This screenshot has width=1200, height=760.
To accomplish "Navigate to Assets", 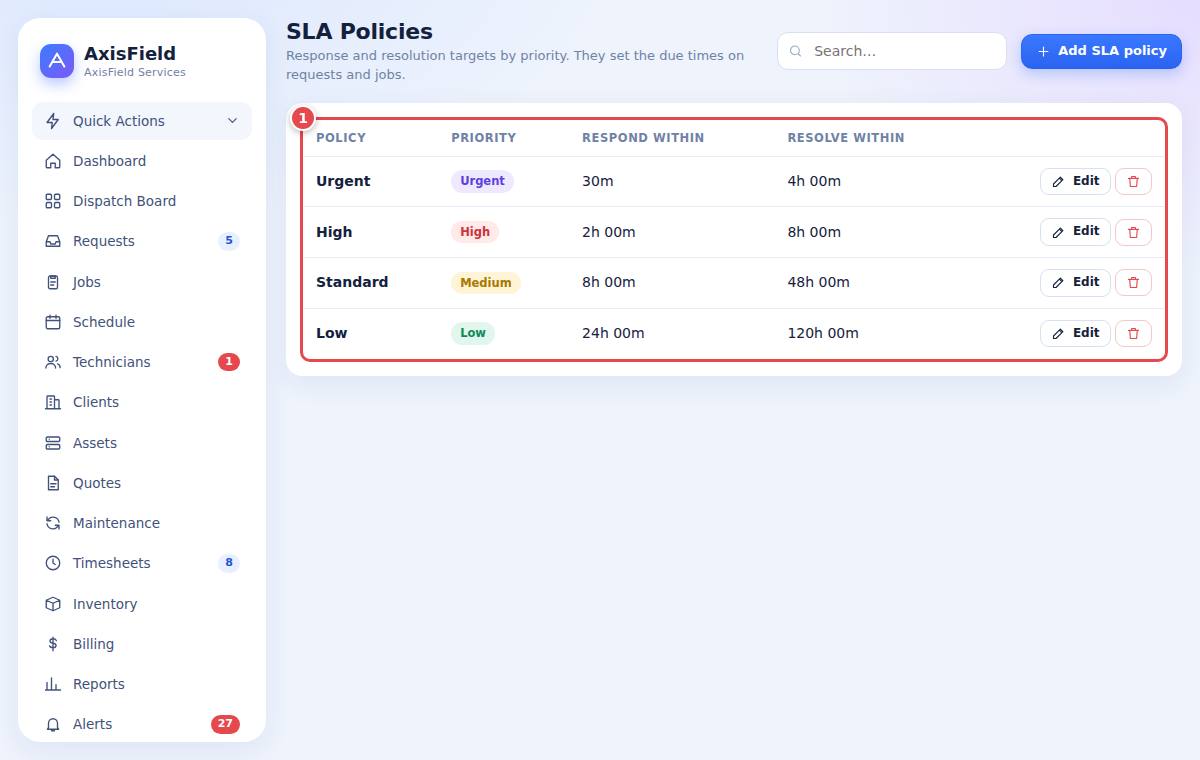I will point(142,443).
